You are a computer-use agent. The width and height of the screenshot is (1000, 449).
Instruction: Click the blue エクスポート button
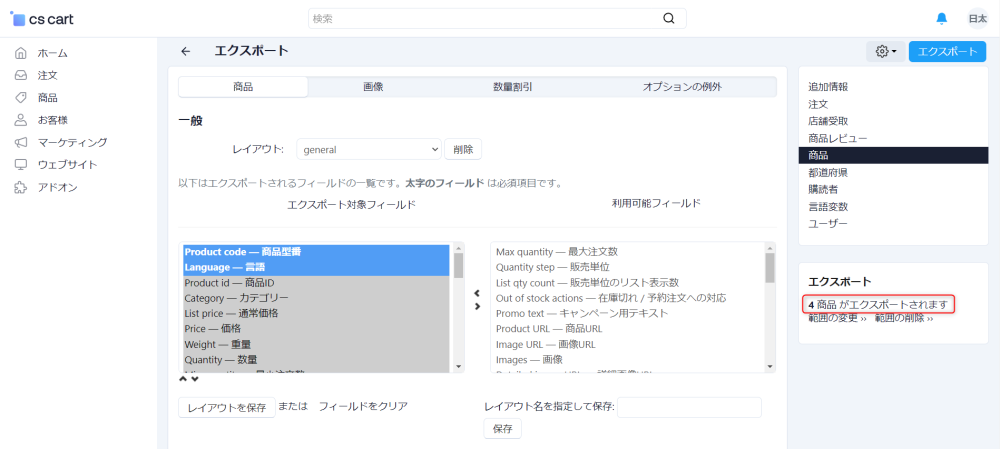[x=947, y=52]
